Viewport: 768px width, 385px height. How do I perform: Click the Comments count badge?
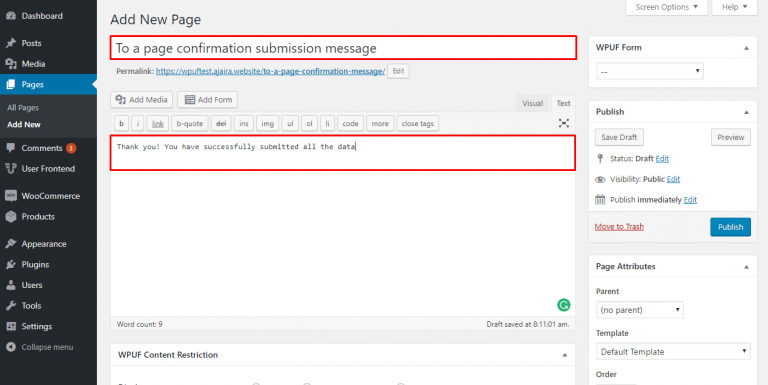[71, 148]
